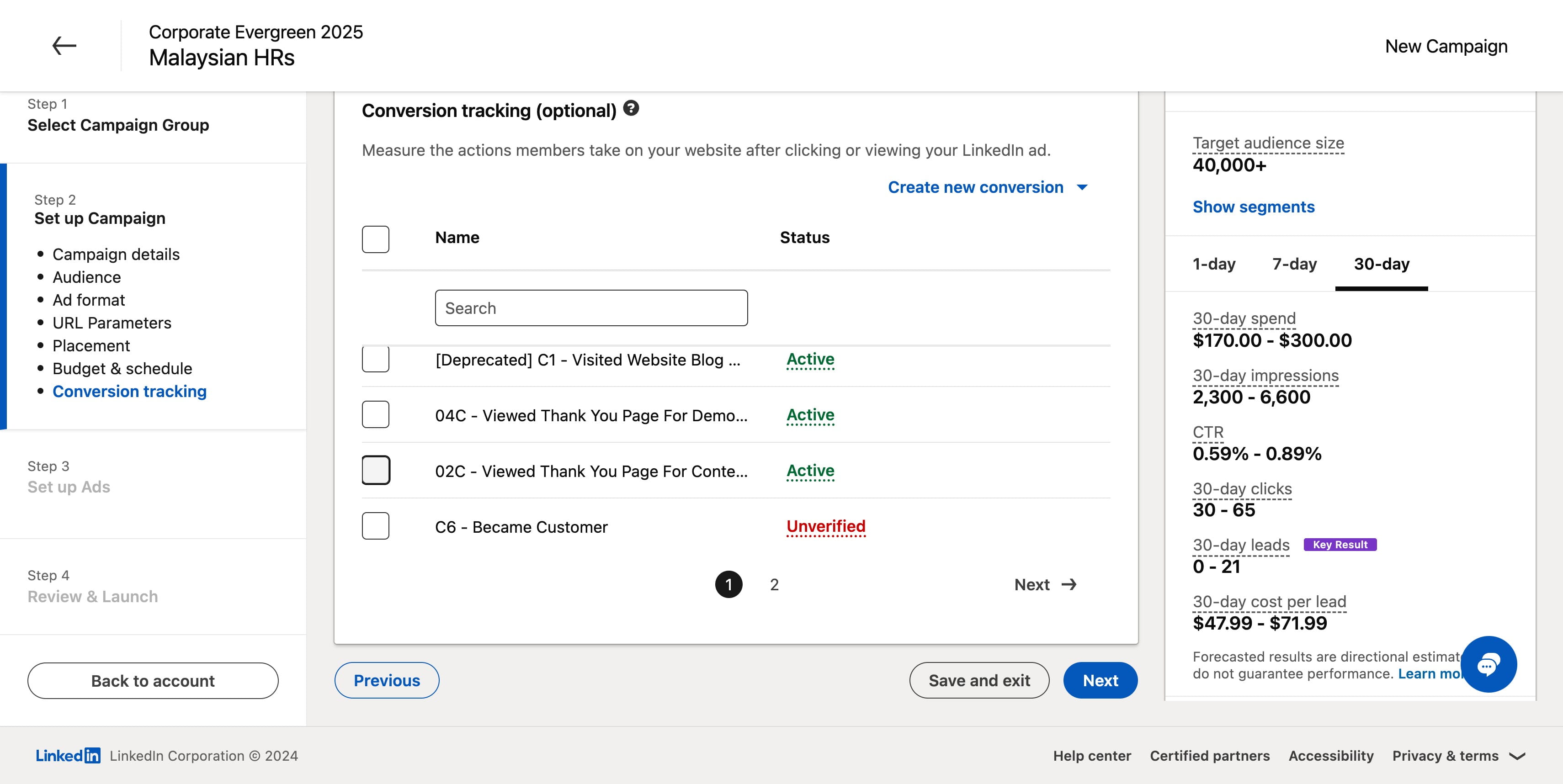Switch to the 7-day forecast tab

pyautogui.click(x=1294, y=265)
